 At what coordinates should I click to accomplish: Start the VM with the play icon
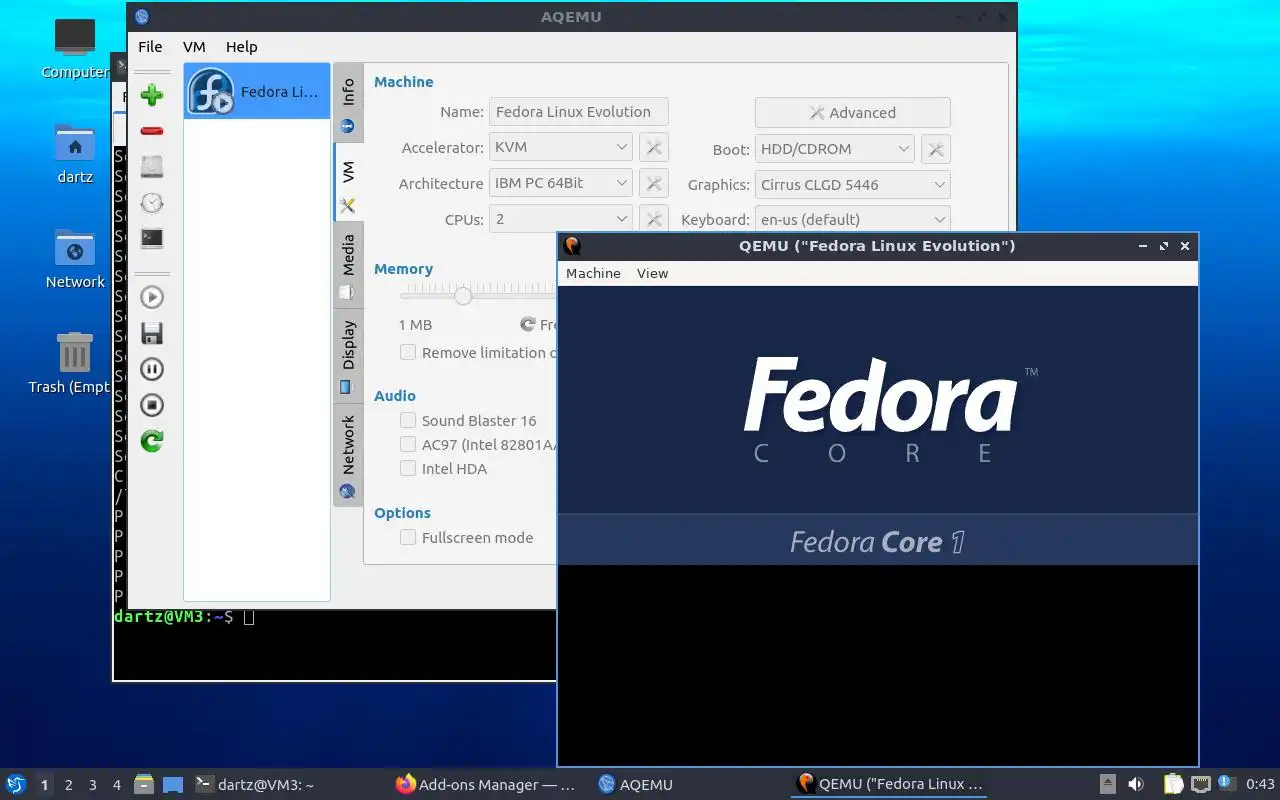(152, 297)
